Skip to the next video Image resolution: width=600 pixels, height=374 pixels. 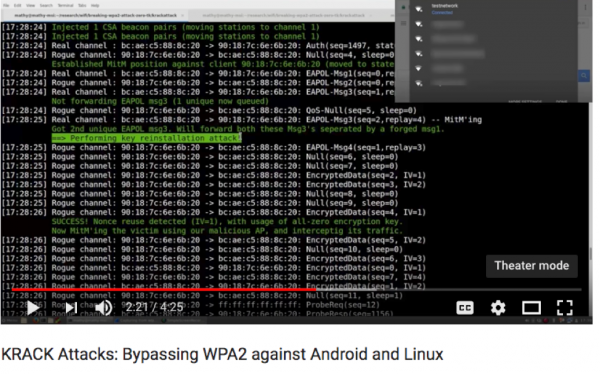tap(71, 308)
